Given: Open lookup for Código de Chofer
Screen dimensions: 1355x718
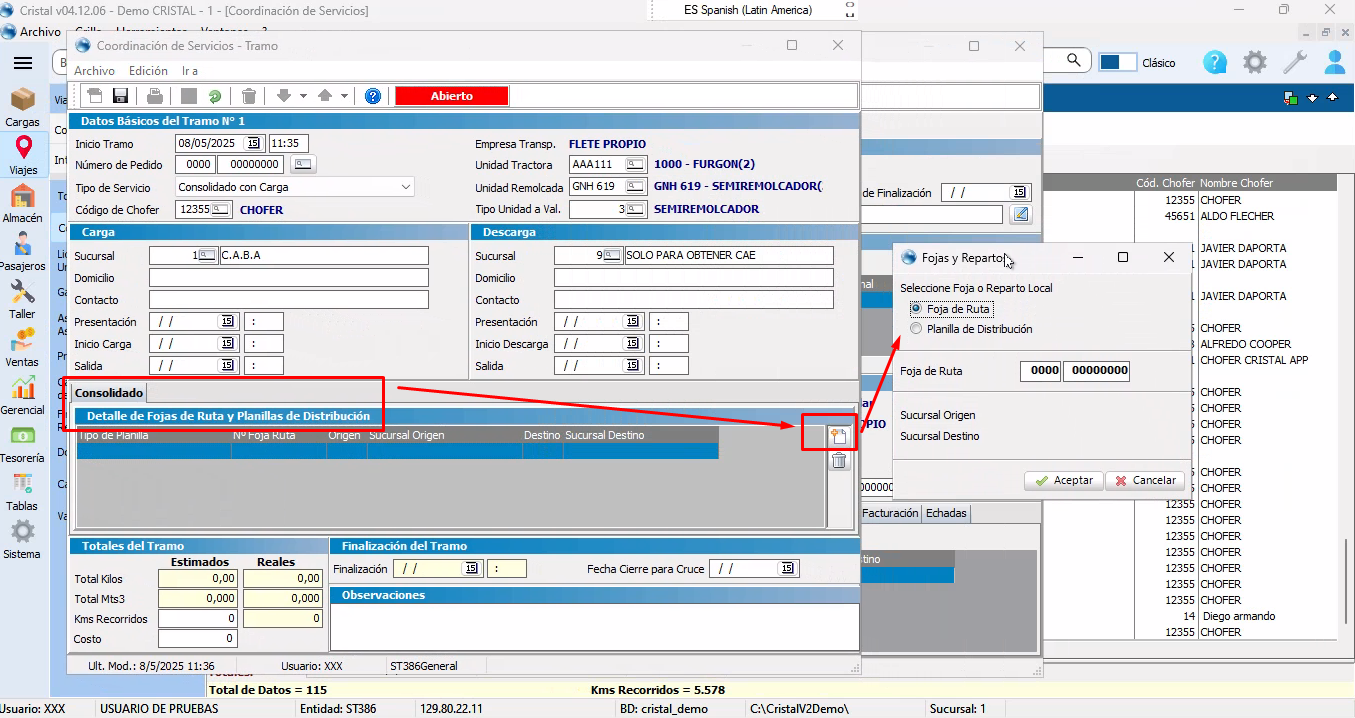Looking at the screenshot, I should (221, 209).
